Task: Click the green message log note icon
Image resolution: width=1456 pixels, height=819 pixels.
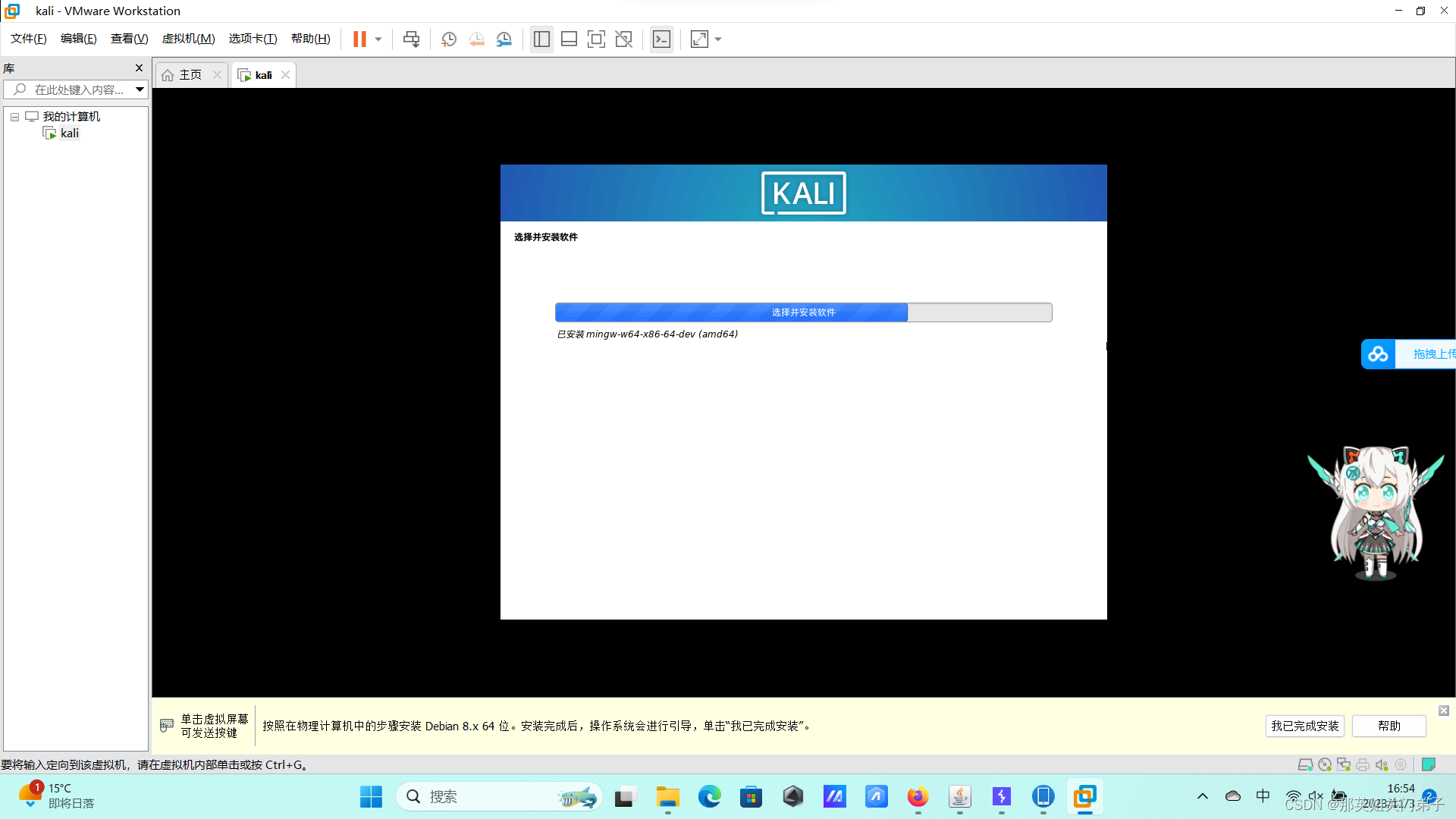Action: tap(1429, 764)
